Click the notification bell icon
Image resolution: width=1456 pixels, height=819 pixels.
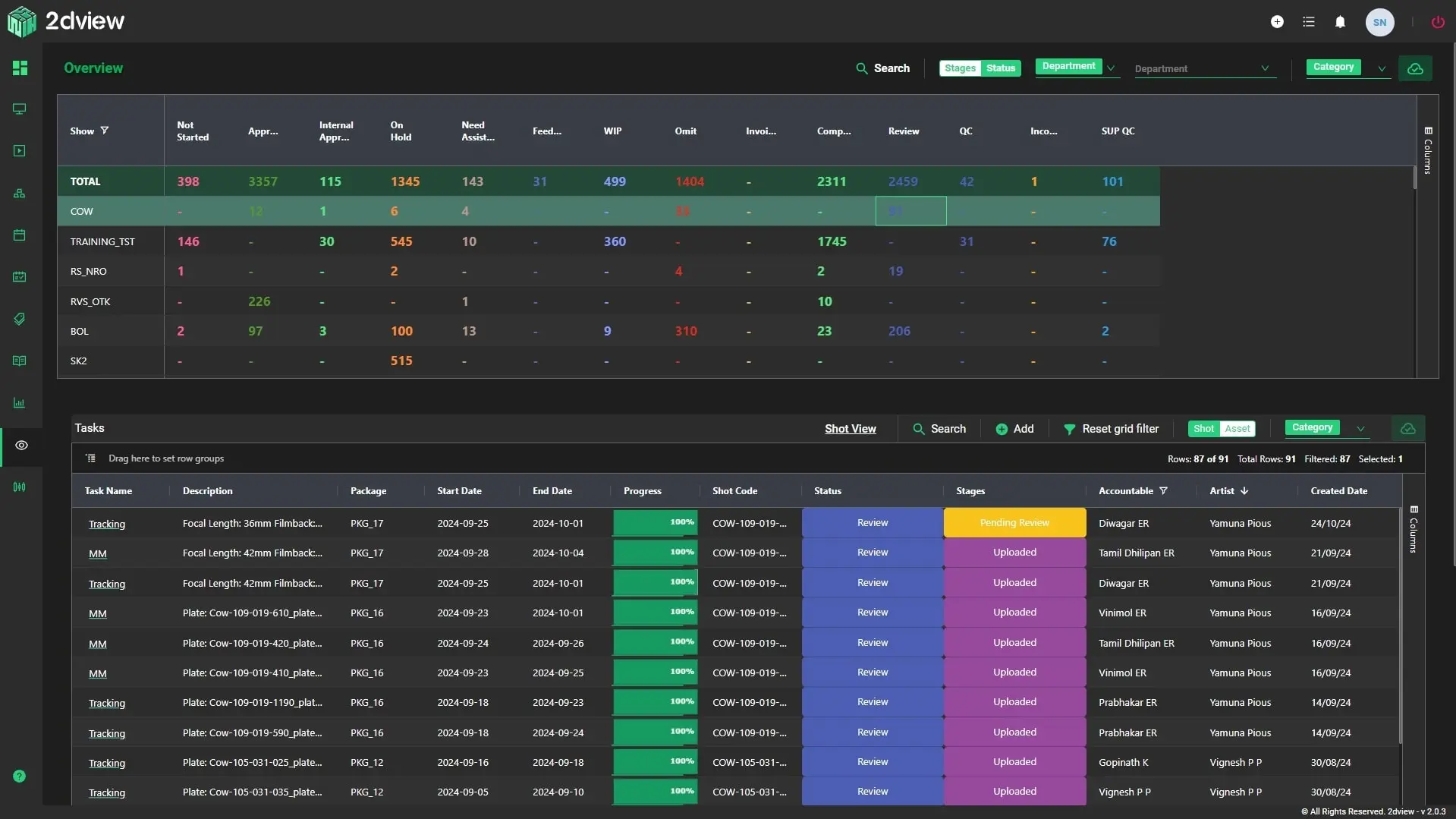1340,22
